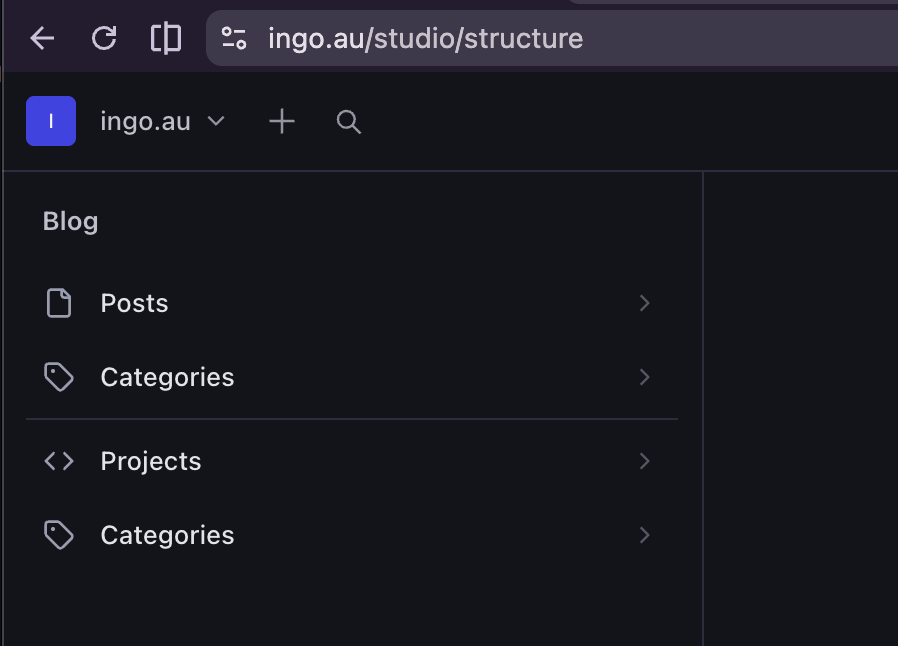Image resolution: width=898 pixels, height=646 pixels.
Task: Expand the Categories chevron just above the divider
Action: (645, 377)
